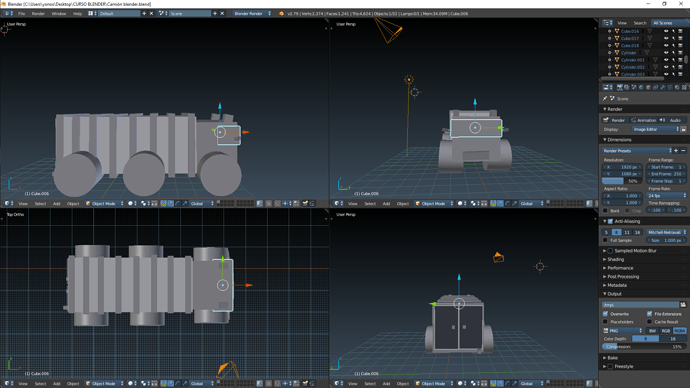Open the Constraints properties tab icon
This screenshot has height=388, width=690.
[x=656, y=88]
